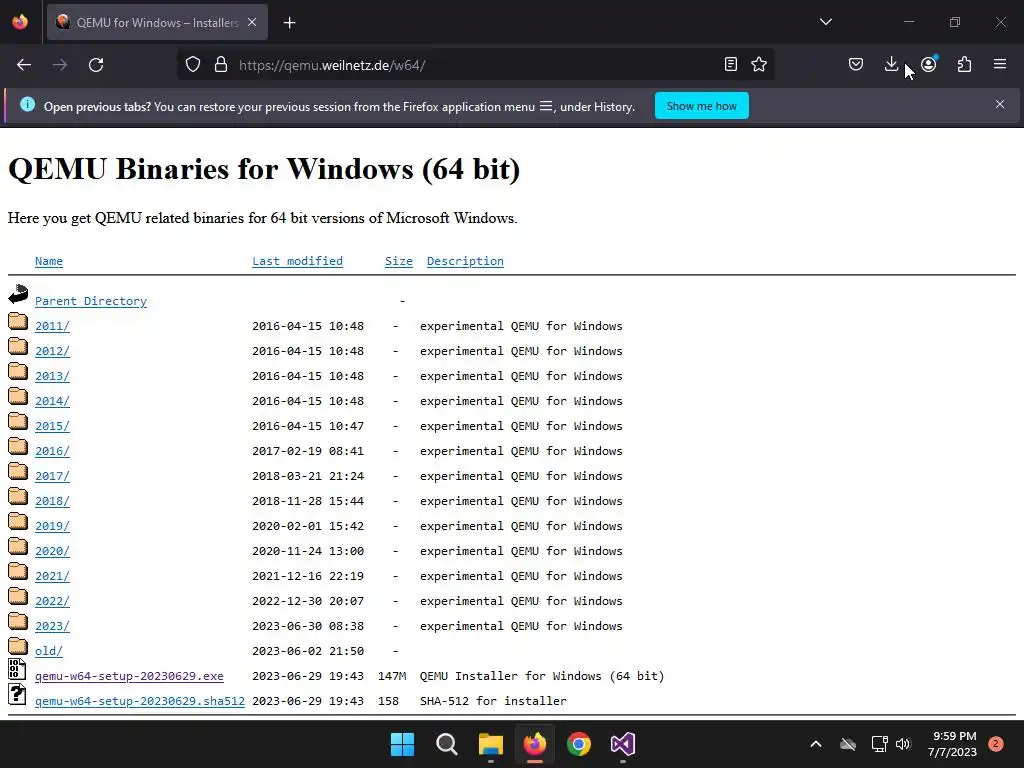The image size is (1024, 768).
Task: Open the volume speaker tray icon
Action: (x=903, y=744)
